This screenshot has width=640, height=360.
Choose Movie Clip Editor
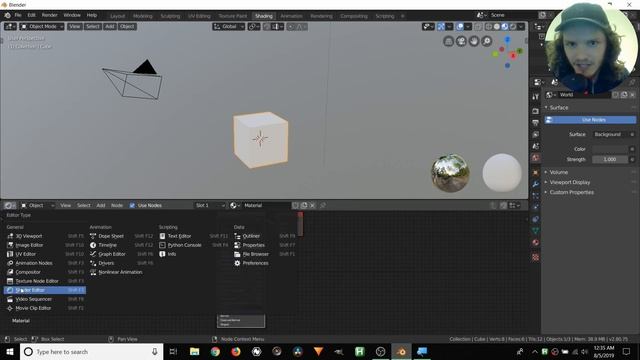click(45, 308)
